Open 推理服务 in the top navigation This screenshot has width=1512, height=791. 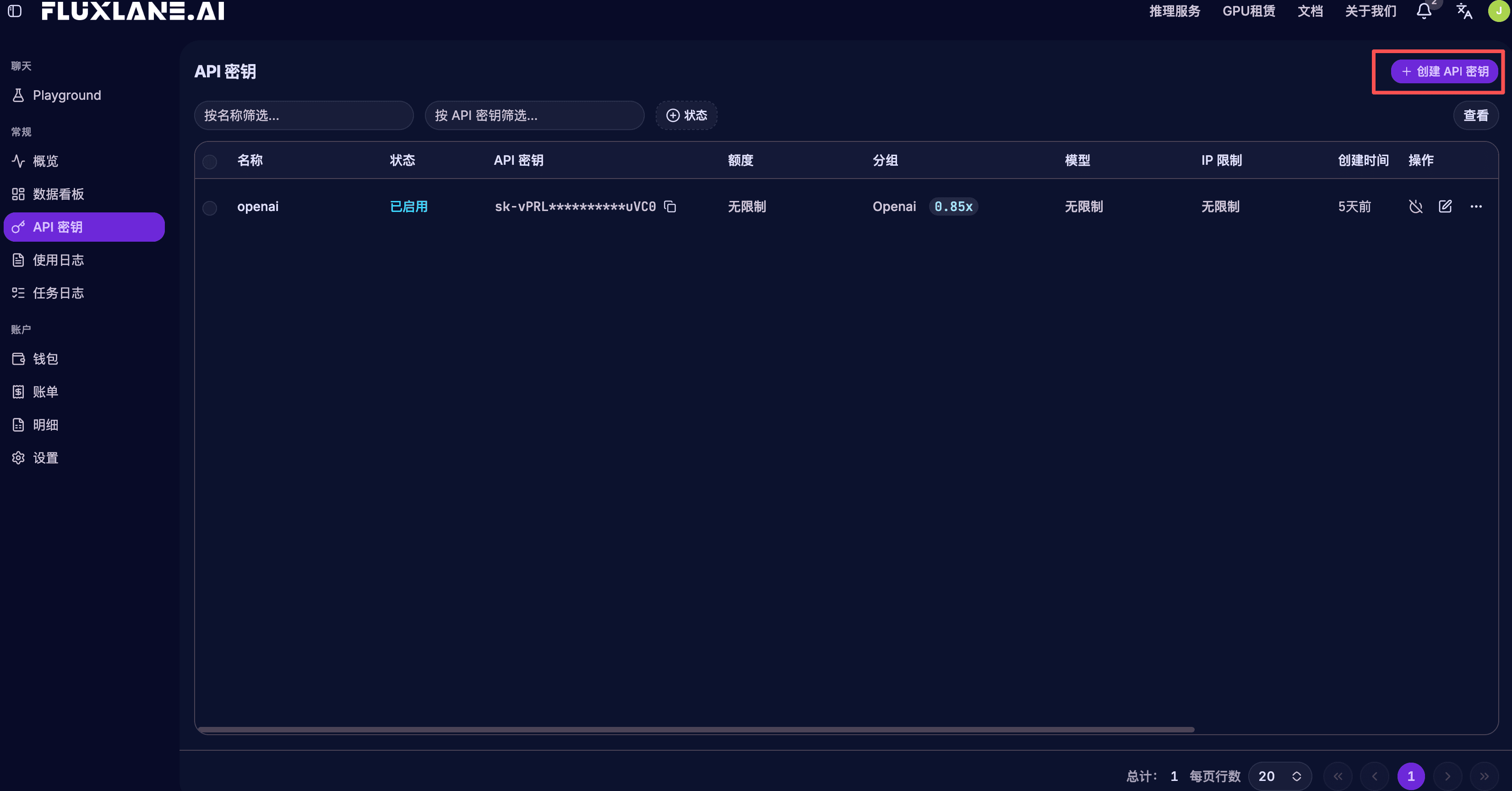(1175, 11)
